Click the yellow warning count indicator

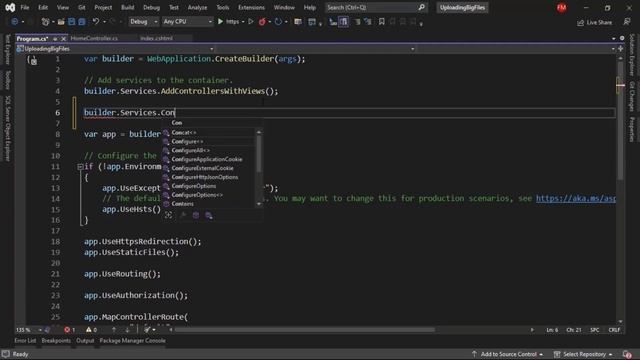point(91,330)
